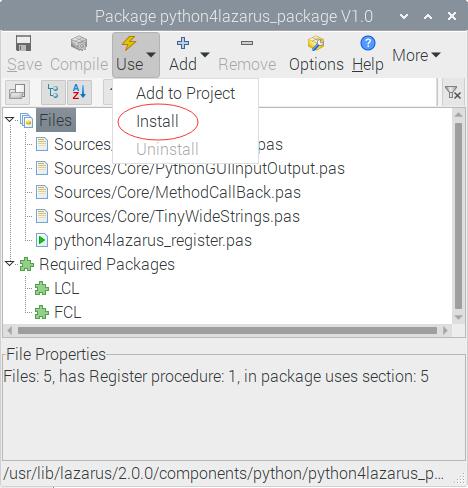Collapse the Required Packages node
This screenshot has height=488, width=468.
[x=9, y=264]
